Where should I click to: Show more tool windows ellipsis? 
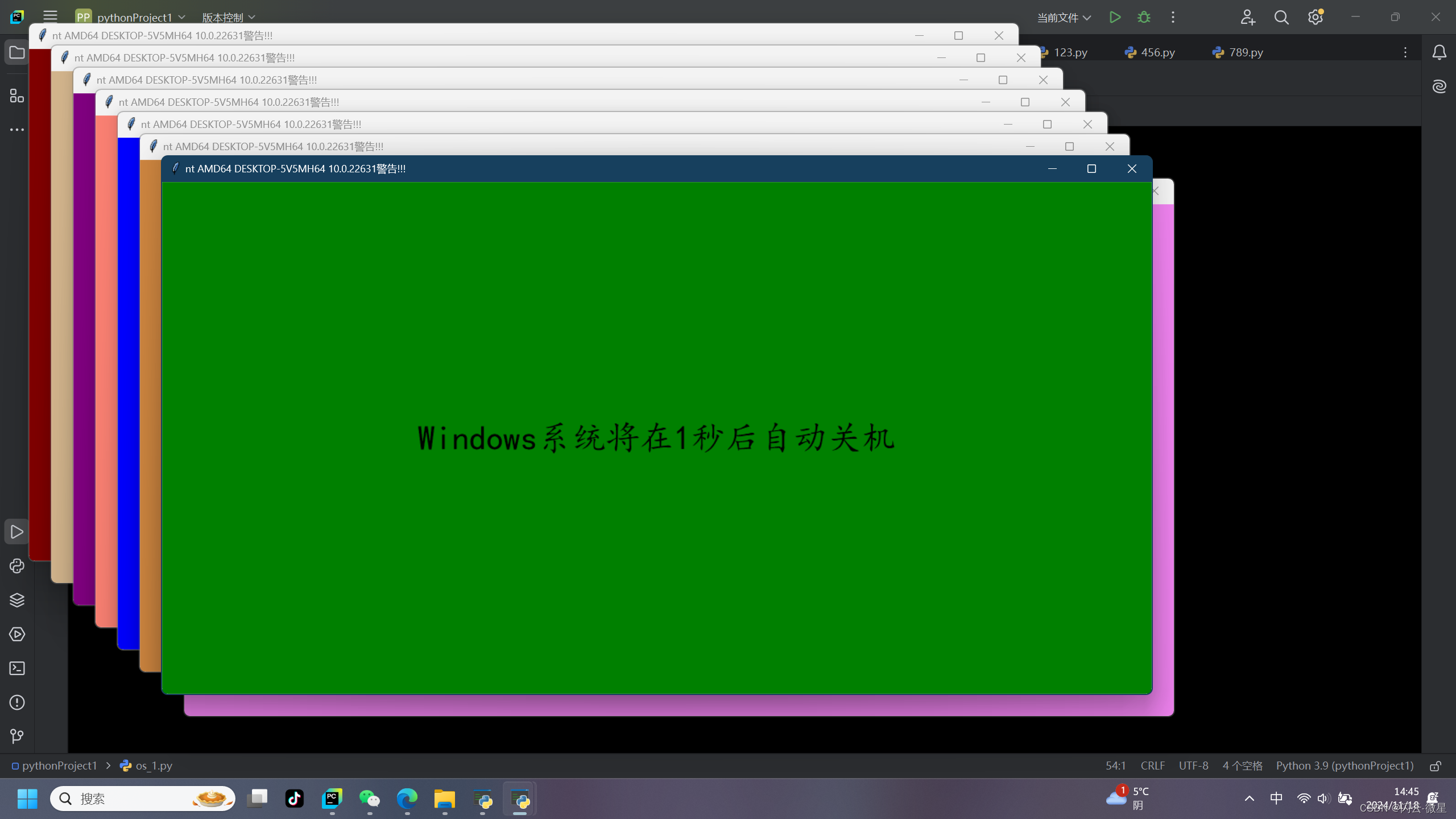point(17,130)
